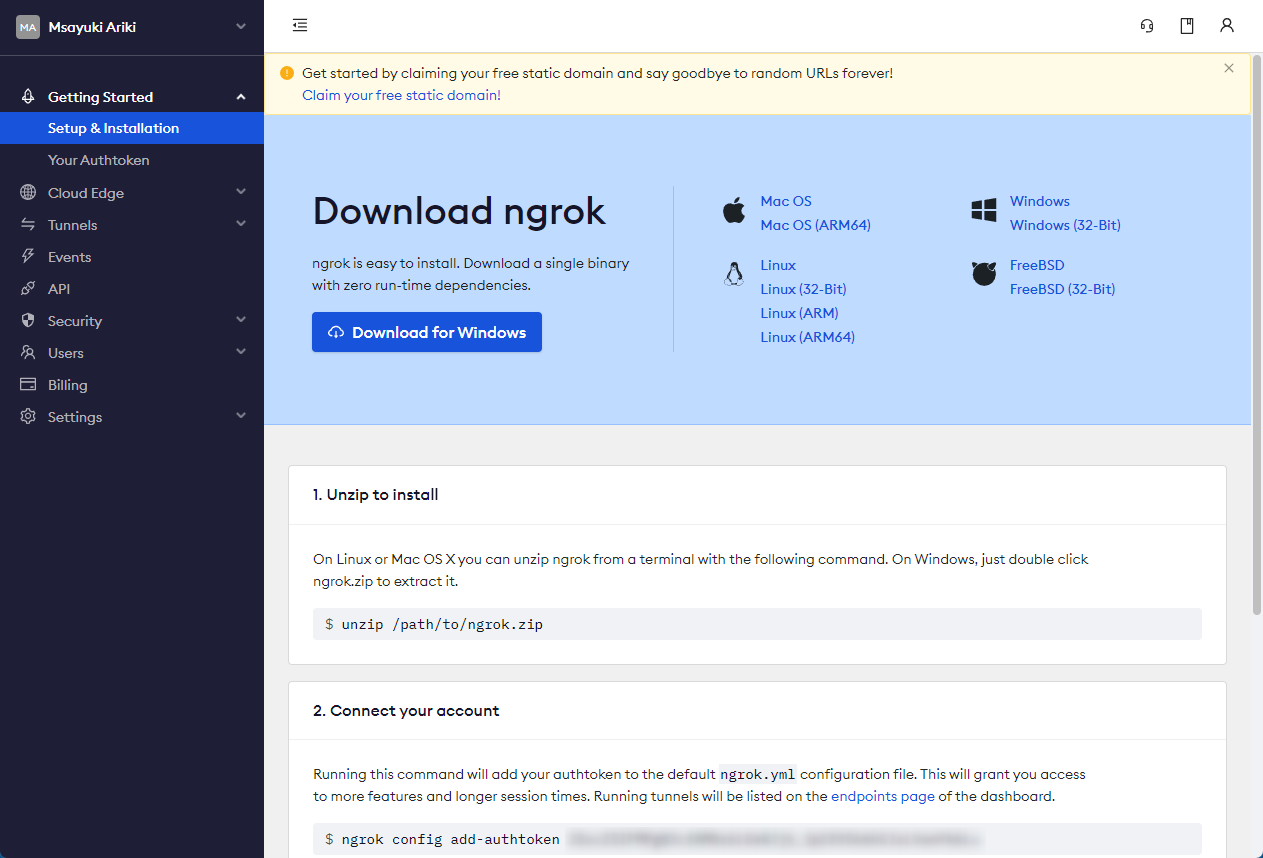Switch to Your Authtoken page
Image resolution: width=1263 pixels, height=858 pixels.
tap(100, 159)
